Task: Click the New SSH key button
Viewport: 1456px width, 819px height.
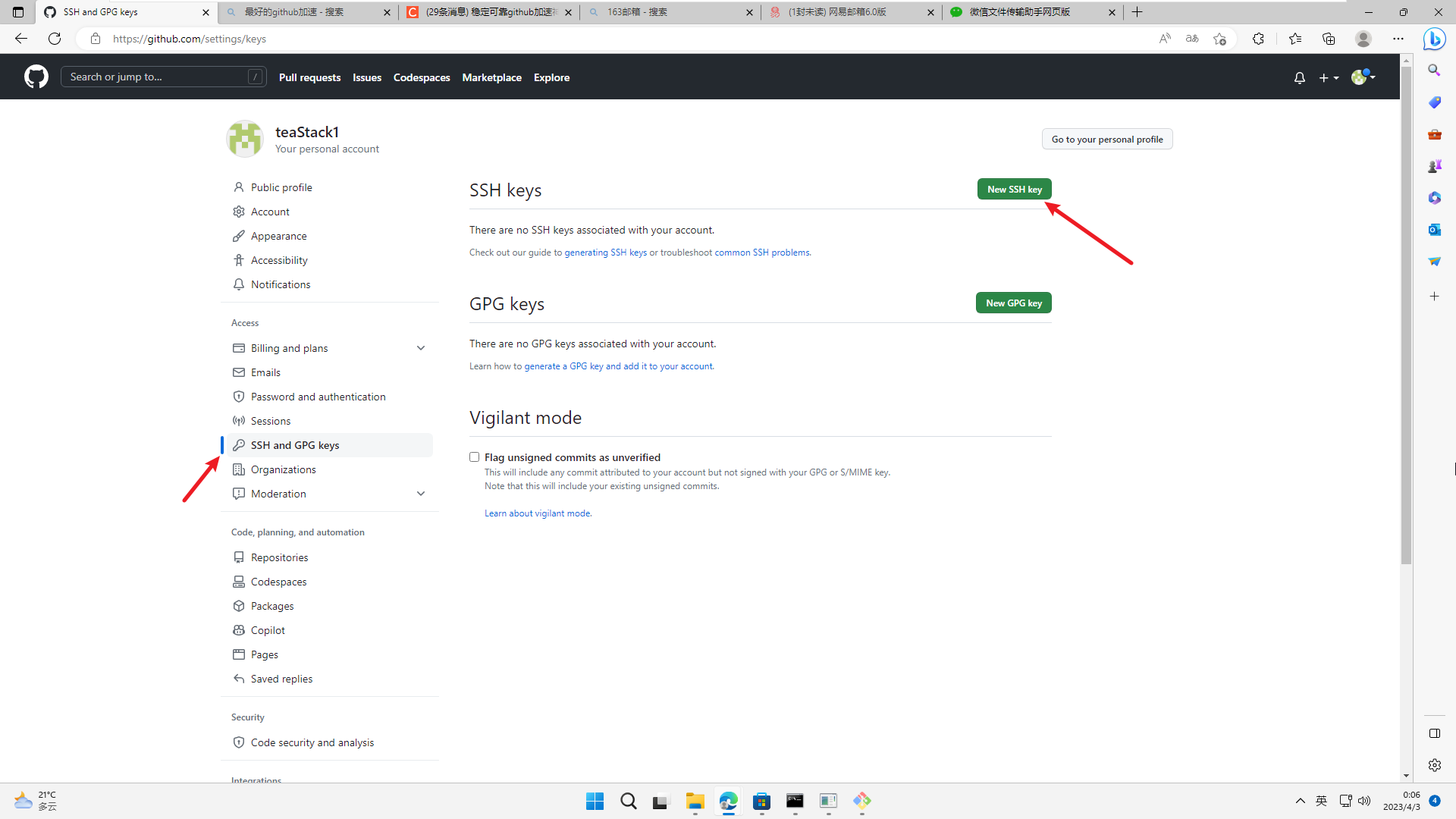Action: tap(1014, 189)
